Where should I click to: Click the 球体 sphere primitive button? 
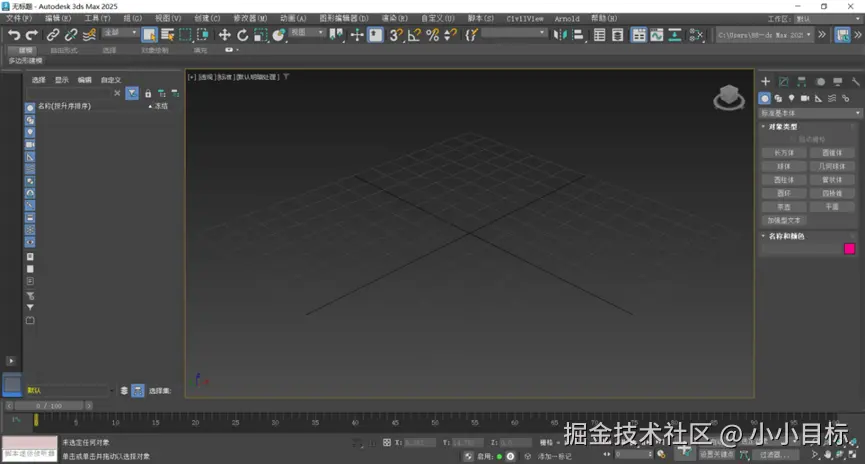(x=784, y=166)
